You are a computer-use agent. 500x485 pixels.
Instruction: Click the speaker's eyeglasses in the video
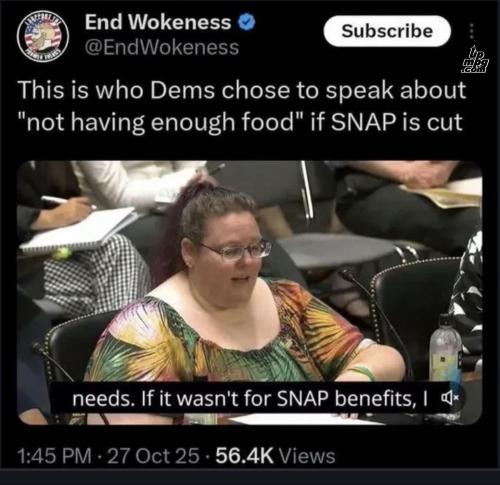(x=235, y=251)
